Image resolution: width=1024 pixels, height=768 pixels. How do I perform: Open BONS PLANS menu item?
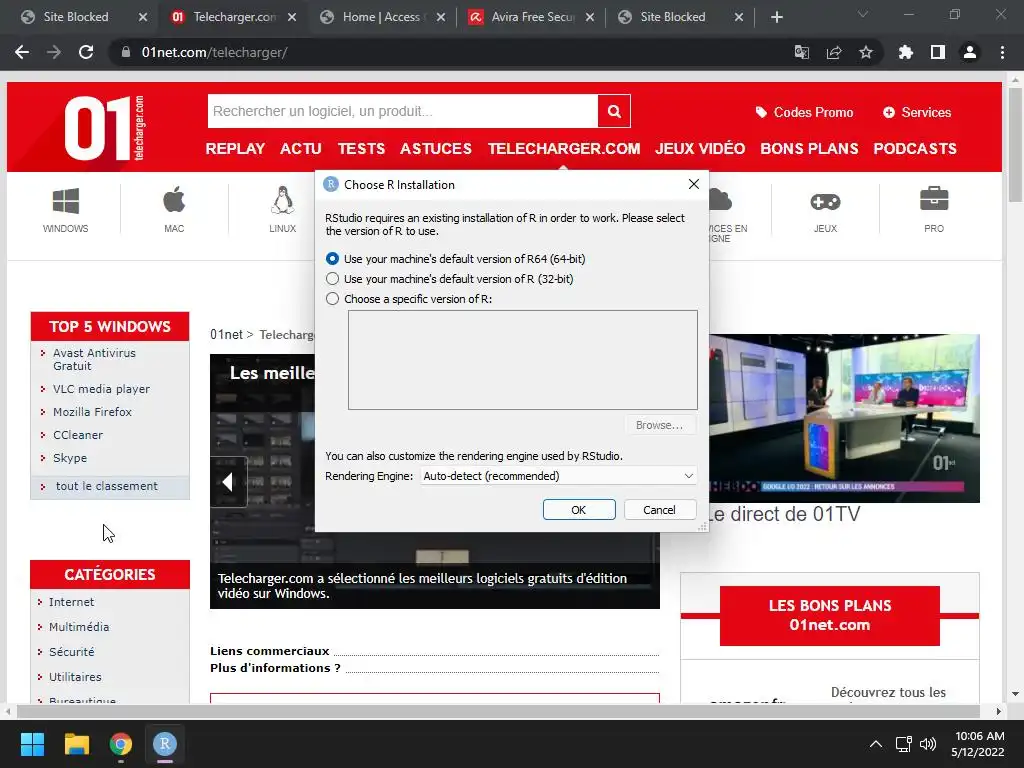(x=809, y=149)
